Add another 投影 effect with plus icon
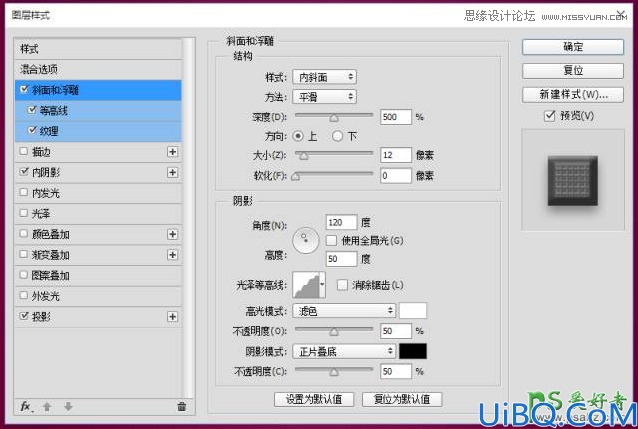The image size is (638, 429). click(173, 317)
